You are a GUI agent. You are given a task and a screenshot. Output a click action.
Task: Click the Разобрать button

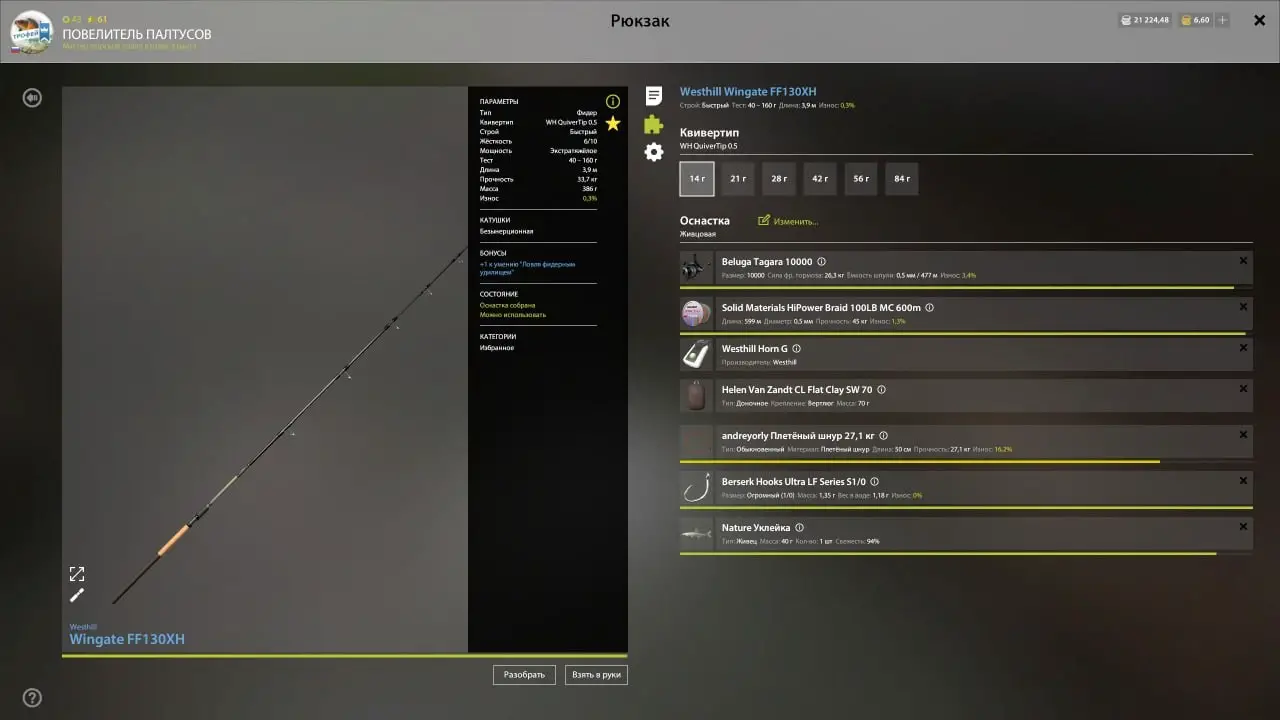[x=524, y=675]
